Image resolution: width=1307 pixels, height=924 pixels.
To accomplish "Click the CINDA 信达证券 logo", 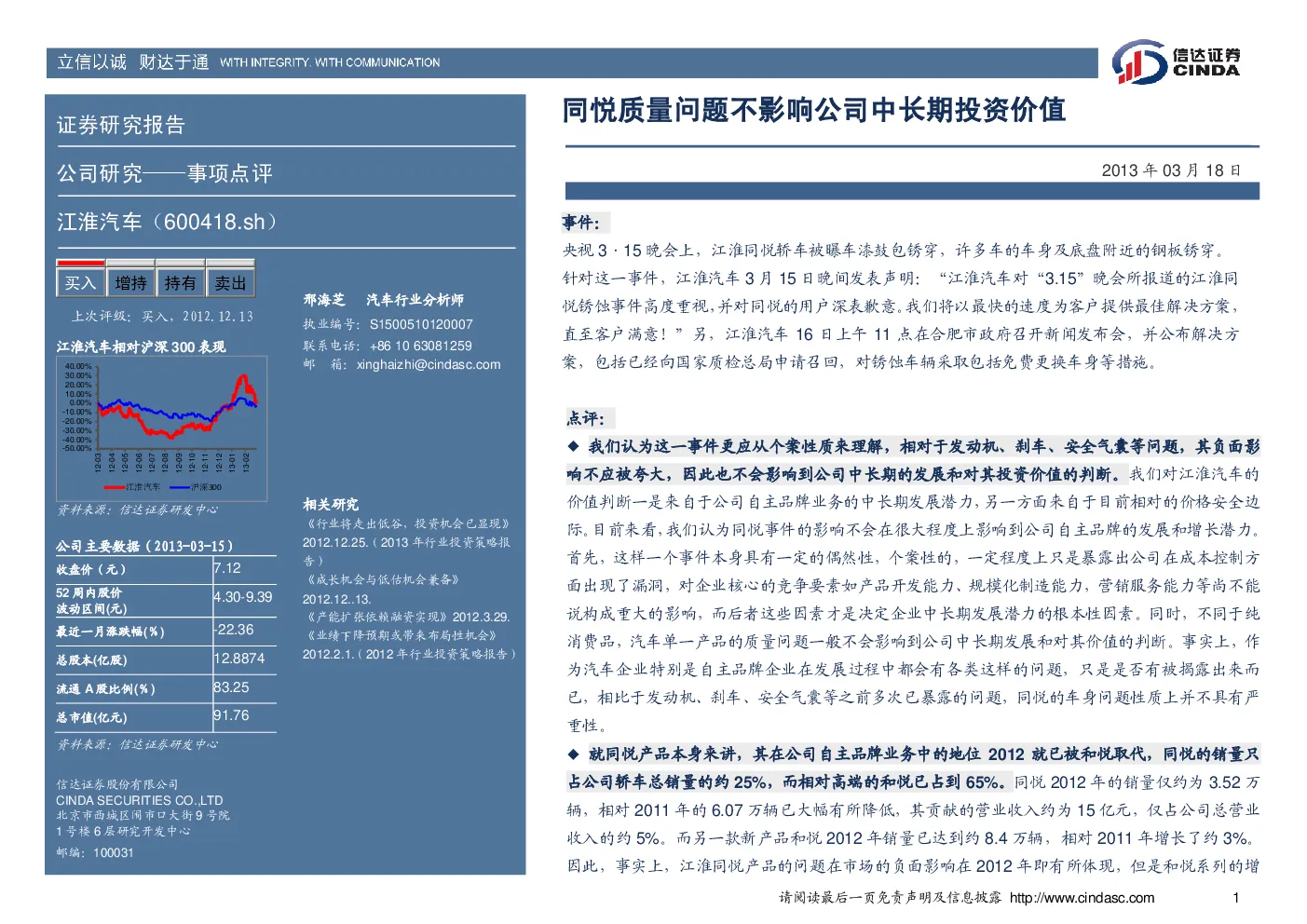I will (1176, 62).
